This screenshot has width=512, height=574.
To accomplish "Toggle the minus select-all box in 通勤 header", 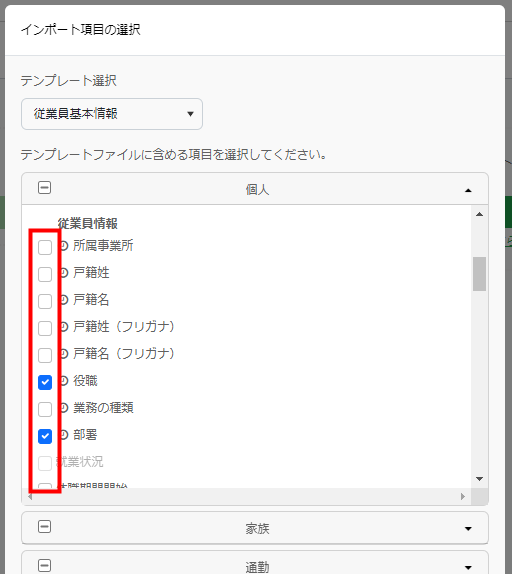I will (x=44, y=566).
